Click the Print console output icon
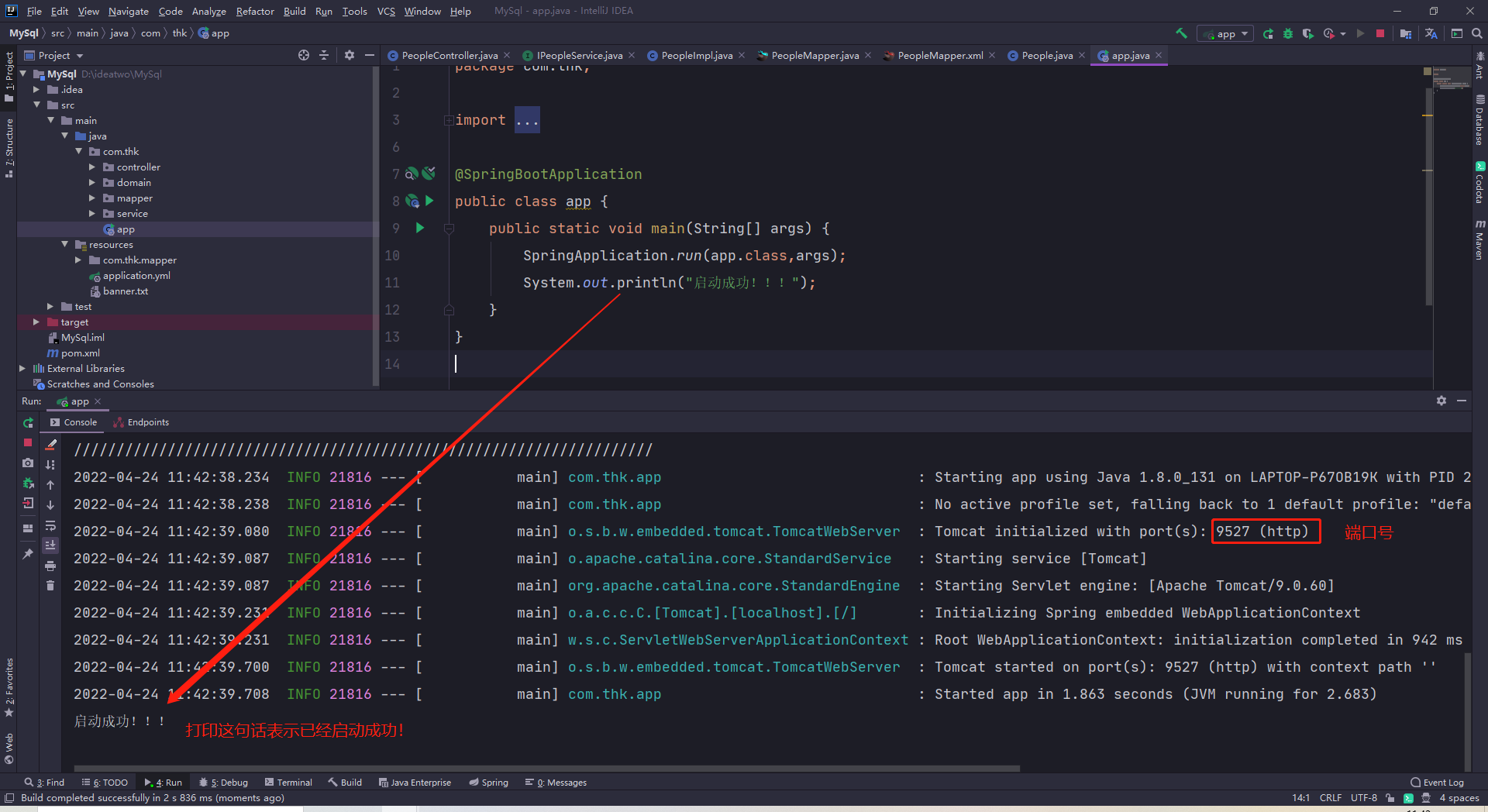 coord(50,566)
